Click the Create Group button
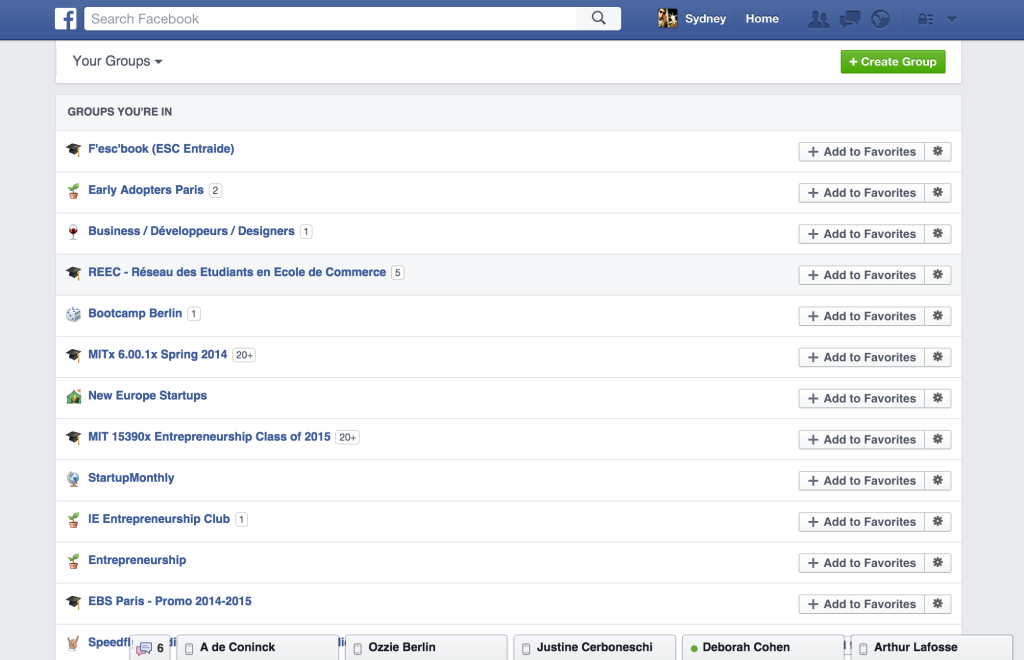The height and width of the screenshot is (660, 1024). tap(893, 61)
